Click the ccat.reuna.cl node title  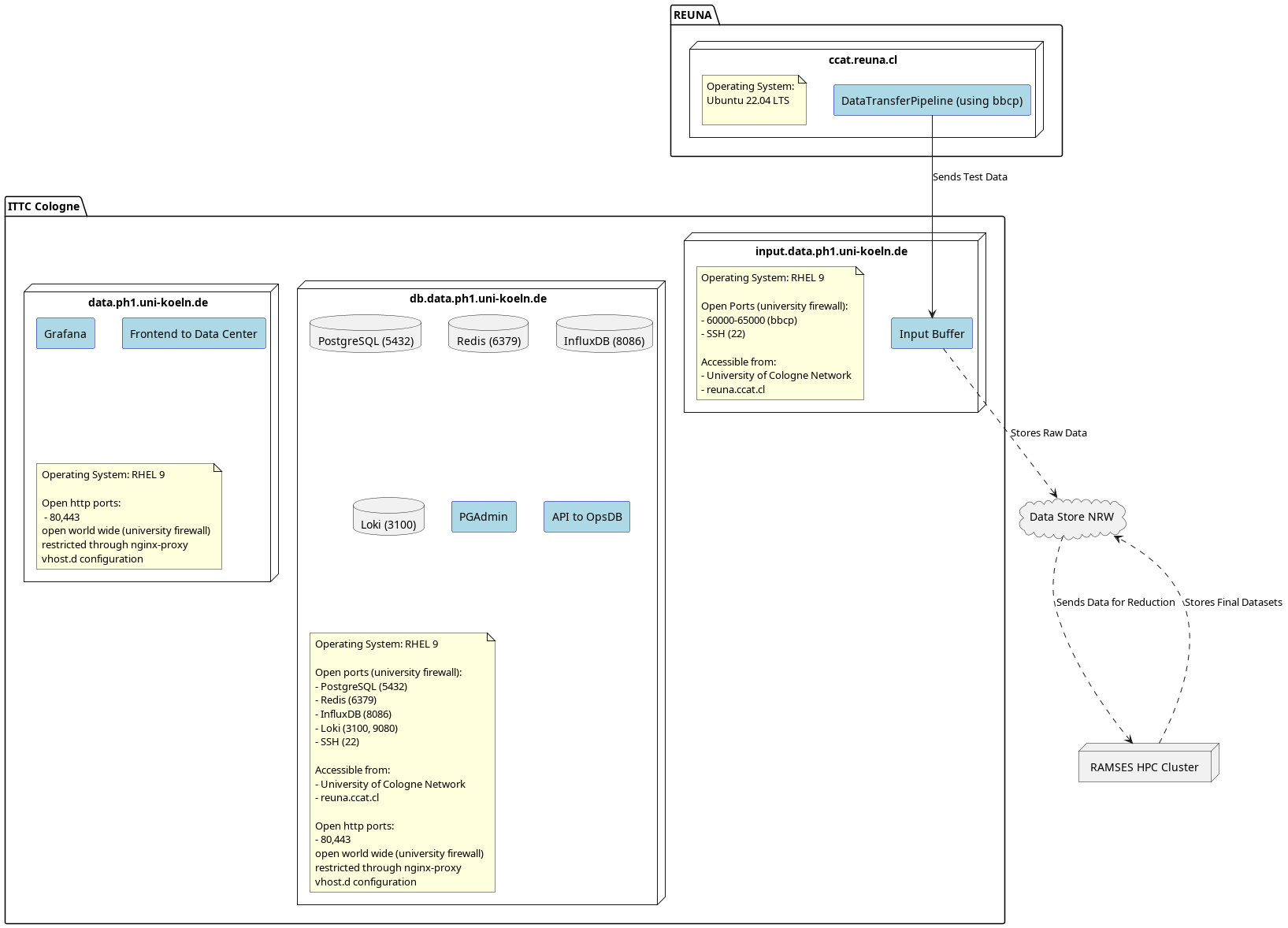(x=863, y=60)
